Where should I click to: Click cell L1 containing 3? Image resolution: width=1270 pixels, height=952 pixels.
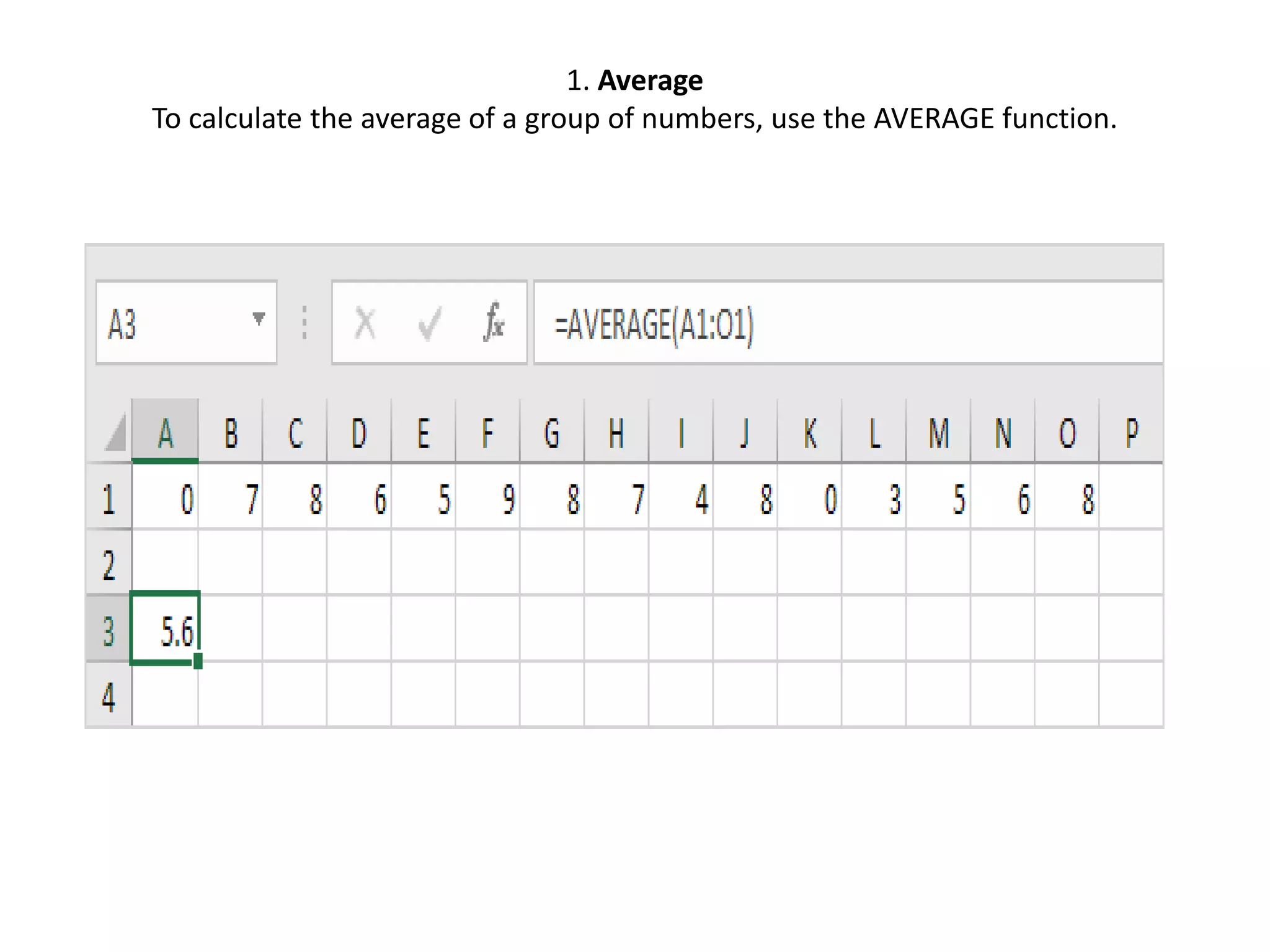click(x=874, y=498)
